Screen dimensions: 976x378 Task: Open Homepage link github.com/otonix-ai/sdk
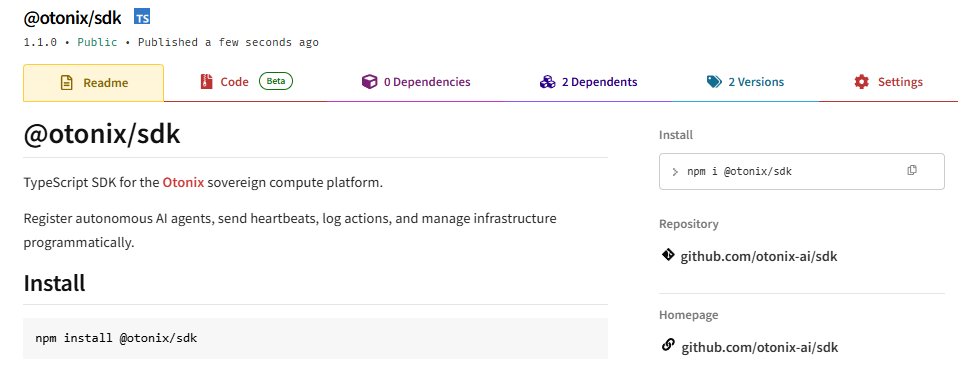point(759,347)
